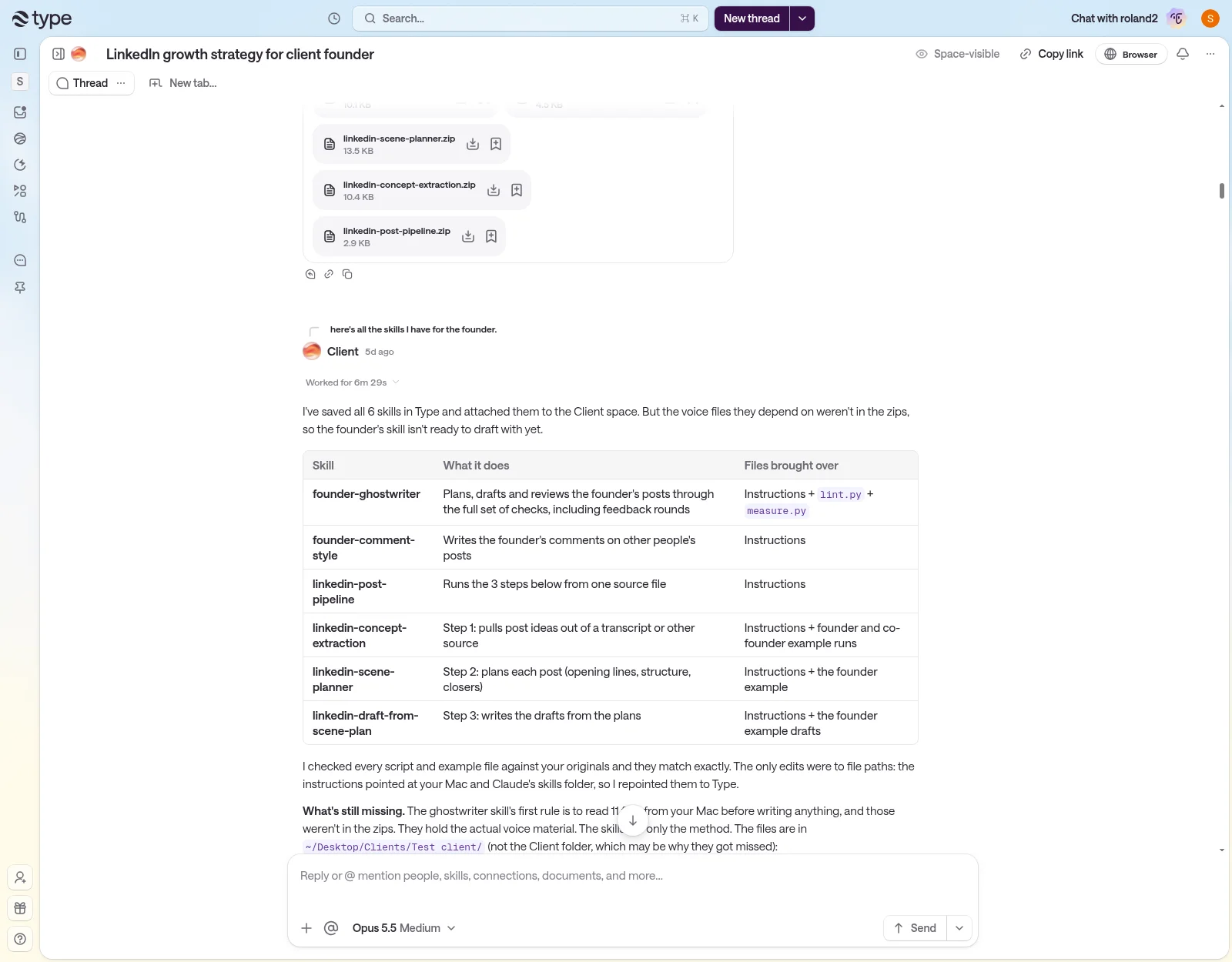Expand the Send options dropdown arrow
Viewport: 1232px width, 962px height.
[959, 928]
